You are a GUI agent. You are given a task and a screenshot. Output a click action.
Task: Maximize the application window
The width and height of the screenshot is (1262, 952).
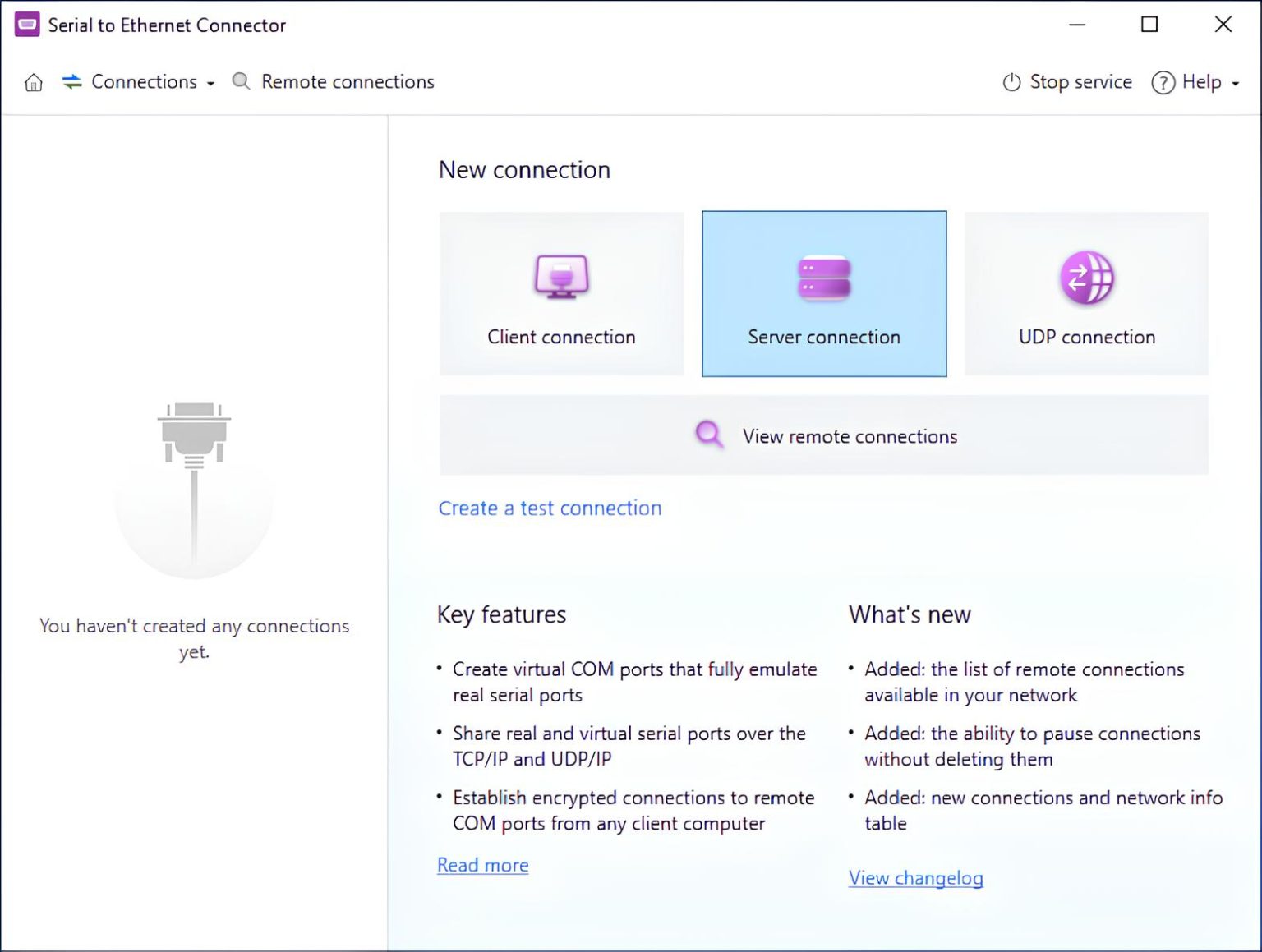pyautogui.click(x=1149, y=25)
